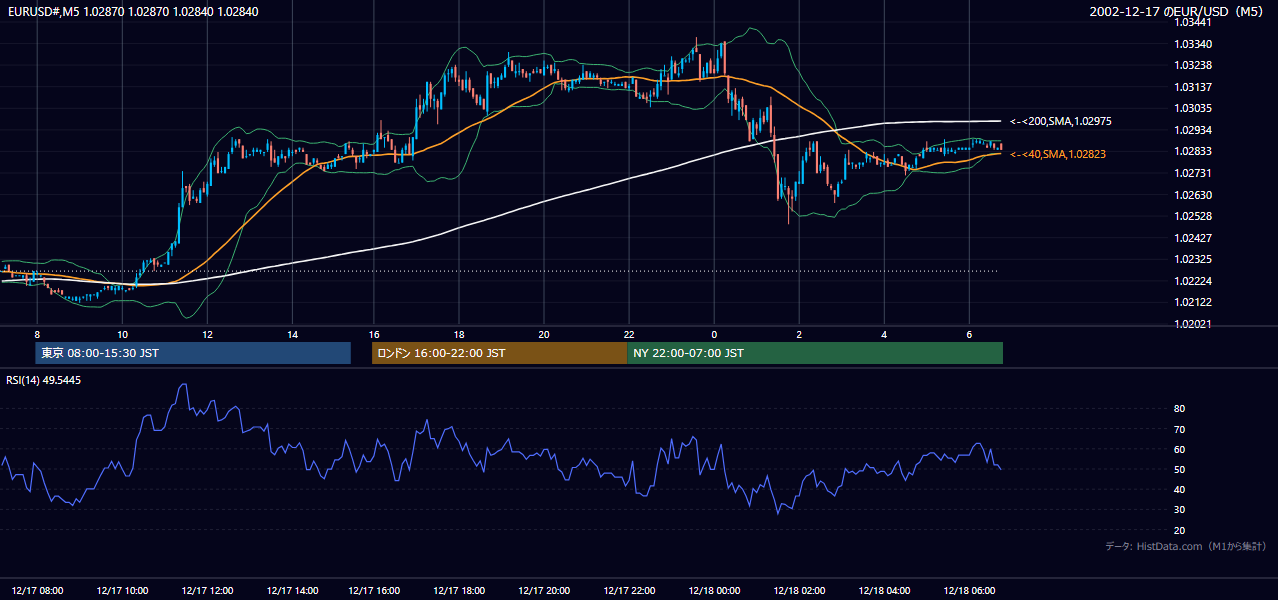Click hour label 4 under price chart
The image size is (1278, 600).
[884, 334]
